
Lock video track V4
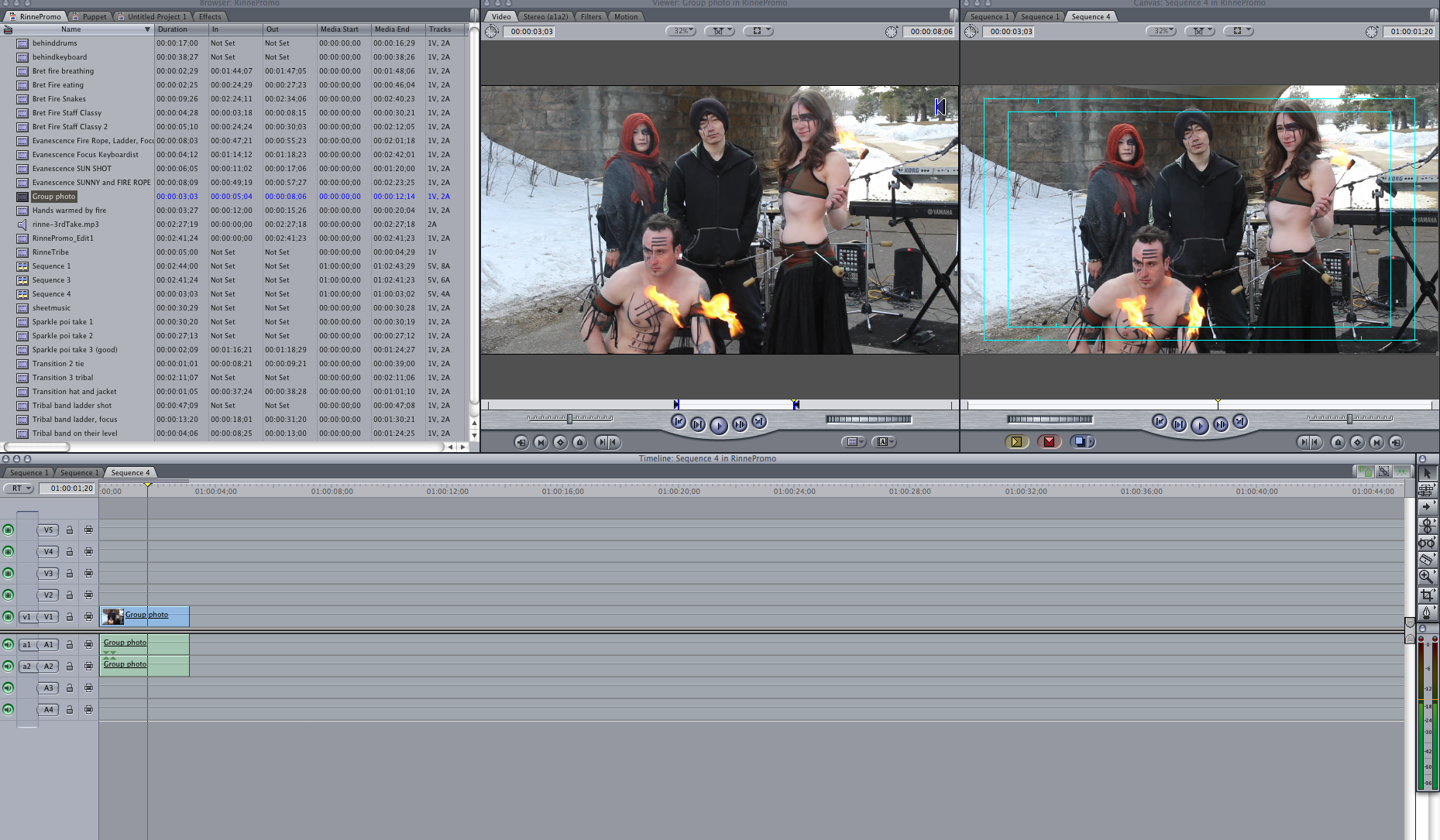(x=70, y=552)
